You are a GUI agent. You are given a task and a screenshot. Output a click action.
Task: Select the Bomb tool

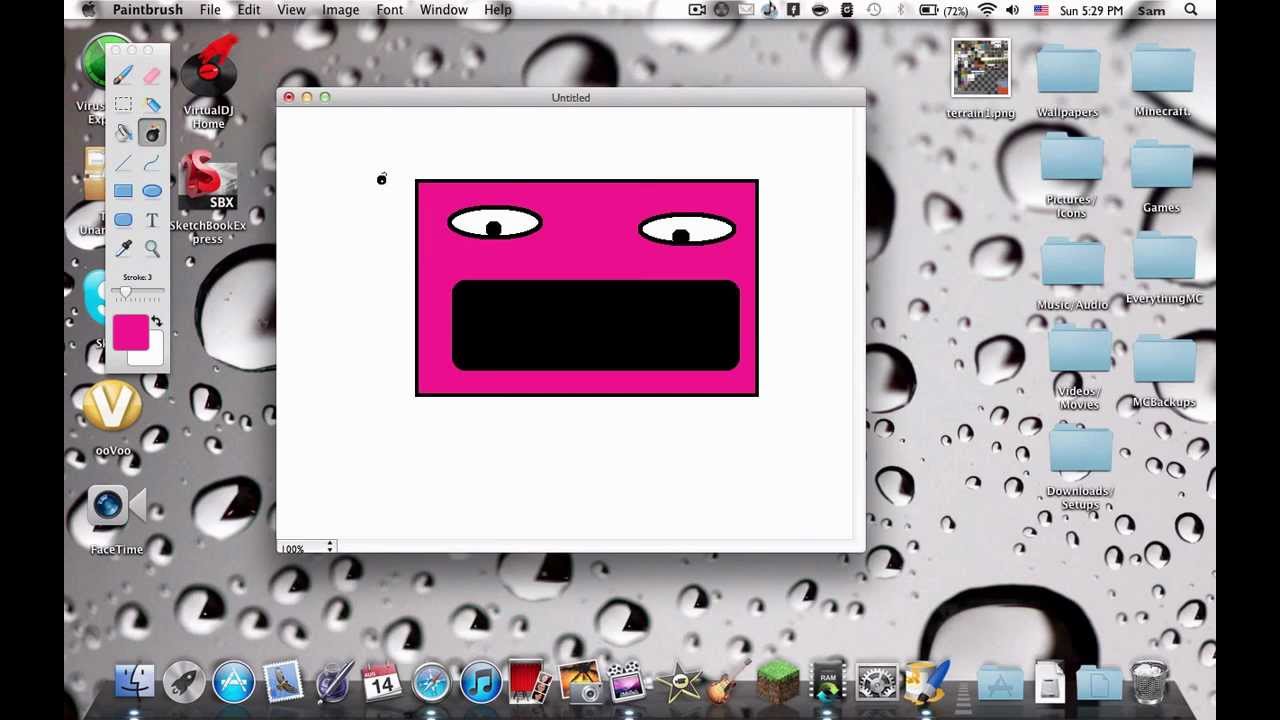pos(152,133)
